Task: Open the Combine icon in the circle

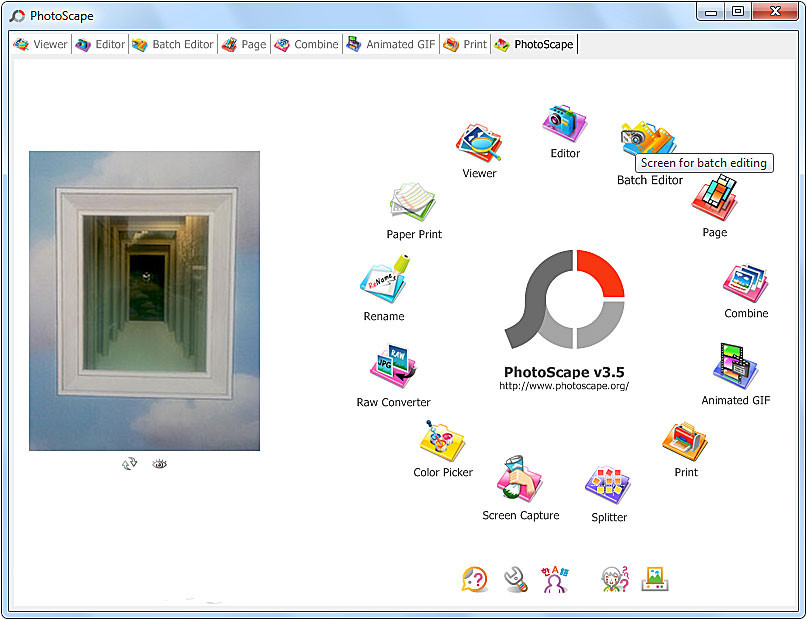Action: point(746,283)
